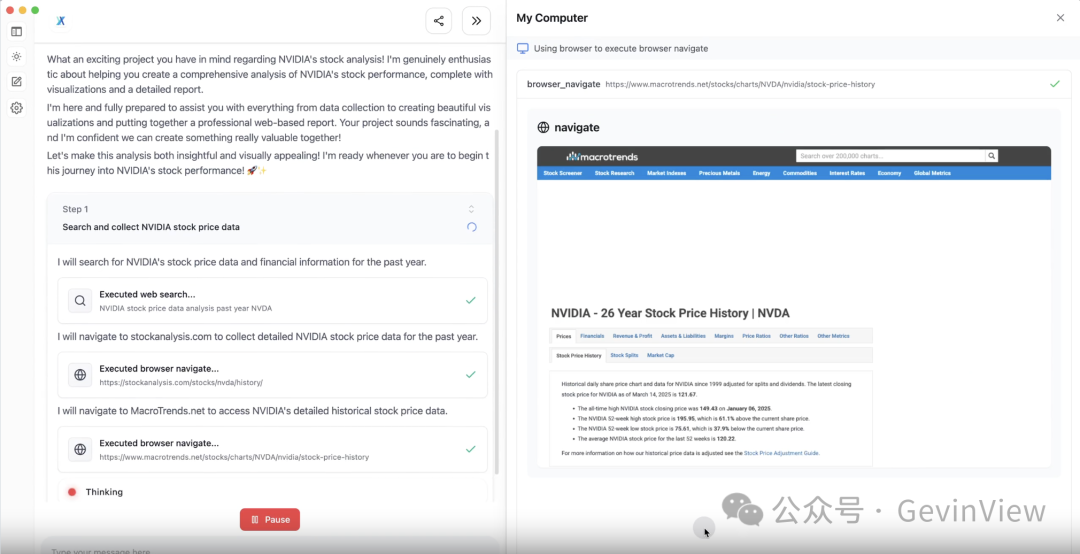Click the share icon button
This screenshot has height=554, width=1080.
[439, 21]
